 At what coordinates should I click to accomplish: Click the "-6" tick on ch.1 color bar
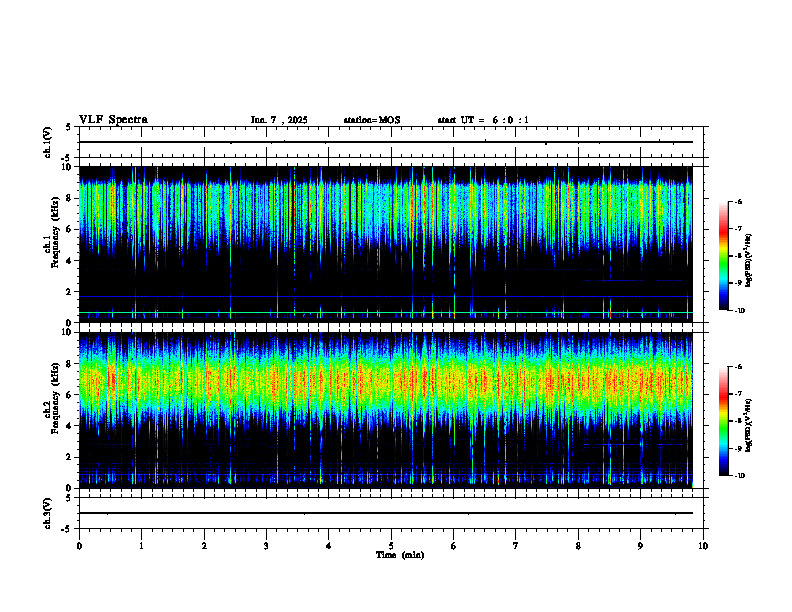(738, 201)
